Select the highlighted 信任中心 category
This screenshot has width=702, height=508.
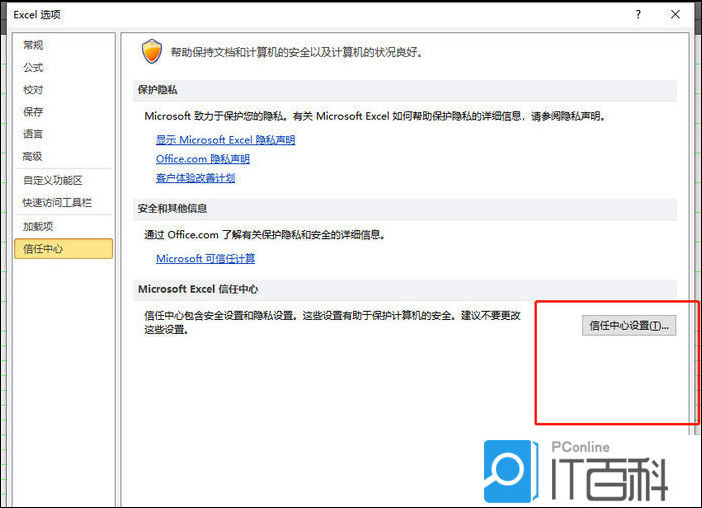(63, 249)
